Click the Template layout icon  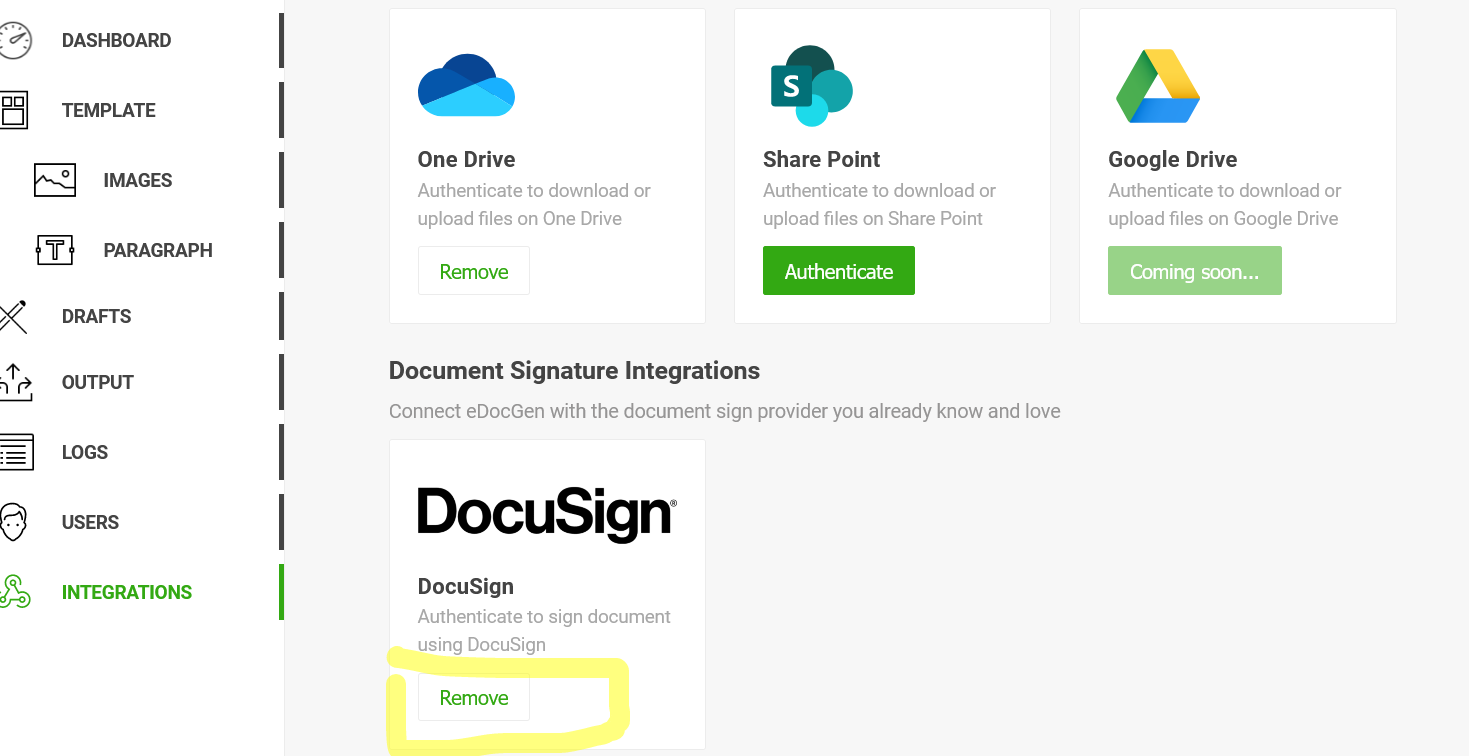[14, 110]
